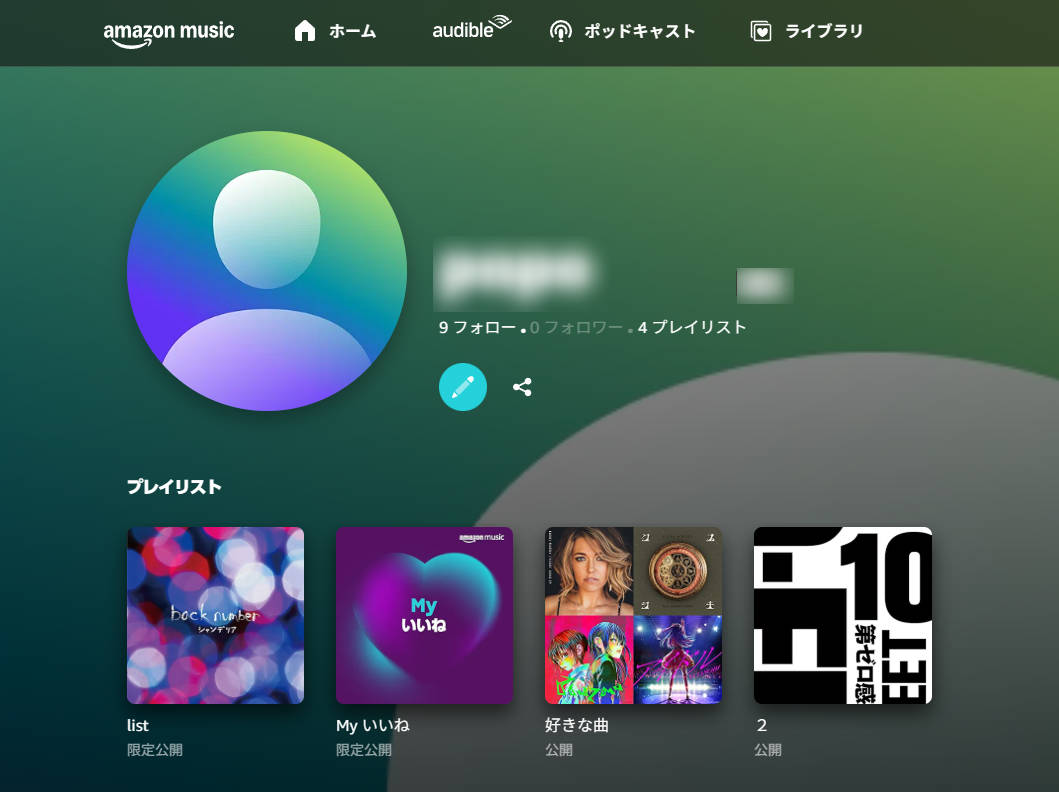
Task: Click 公開 label under playlist 2
Action: coord(768,750)
